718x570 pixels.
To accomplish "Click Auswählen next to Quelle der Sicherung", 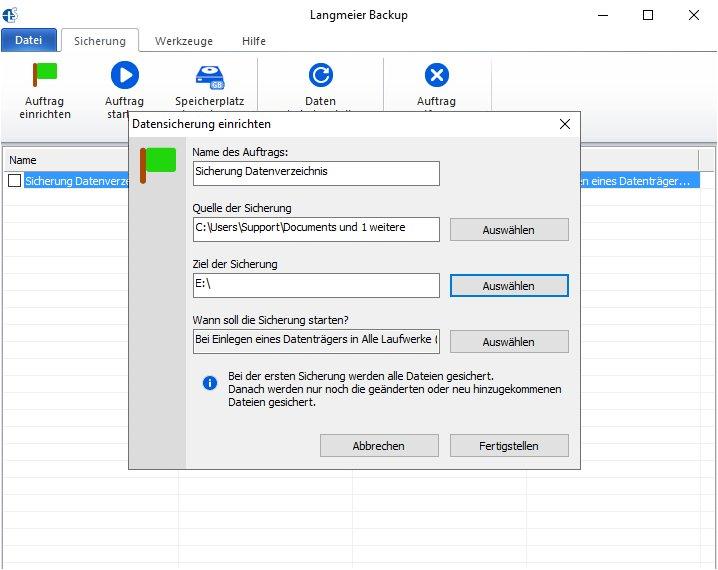I will 509,229.
